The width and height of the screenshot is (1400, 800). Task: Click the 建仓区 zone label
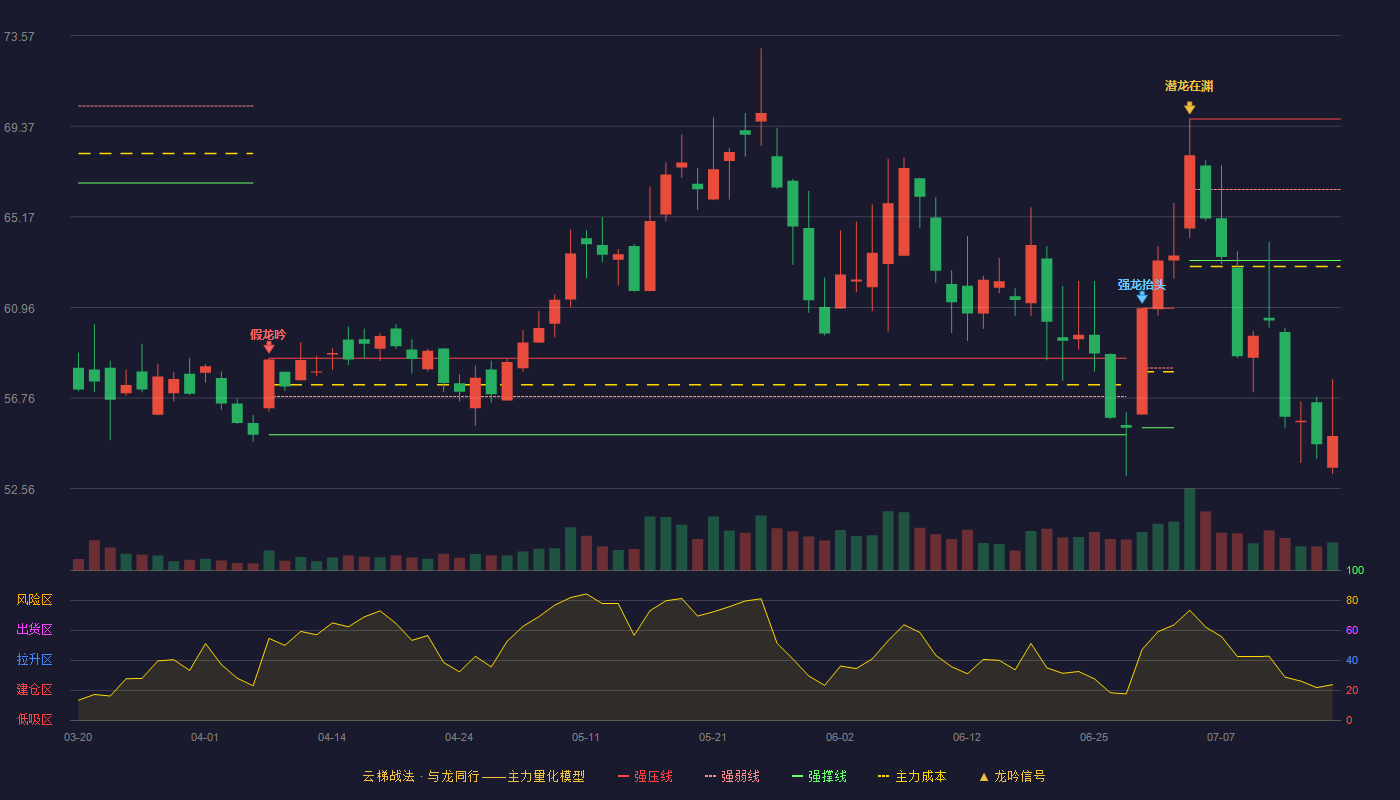click(x=34, y=690)
